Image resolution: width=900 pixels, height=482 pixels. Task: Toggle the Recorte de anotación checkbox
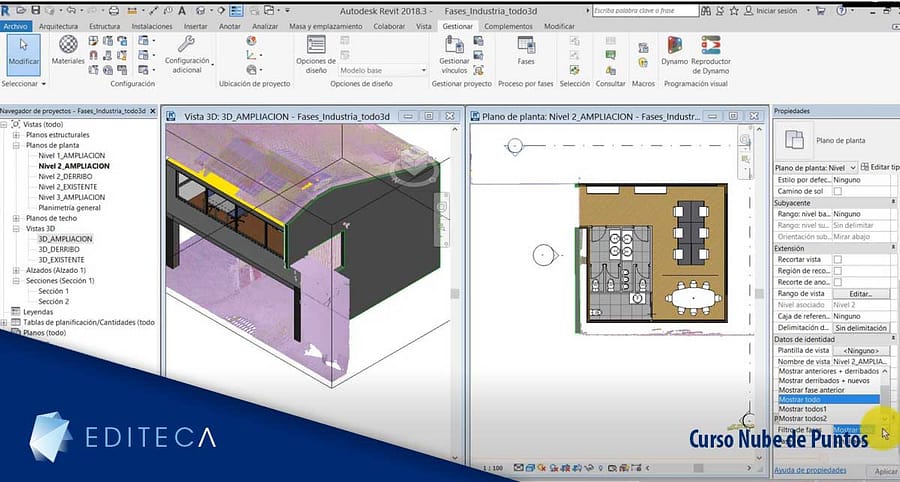pos(837,282)
